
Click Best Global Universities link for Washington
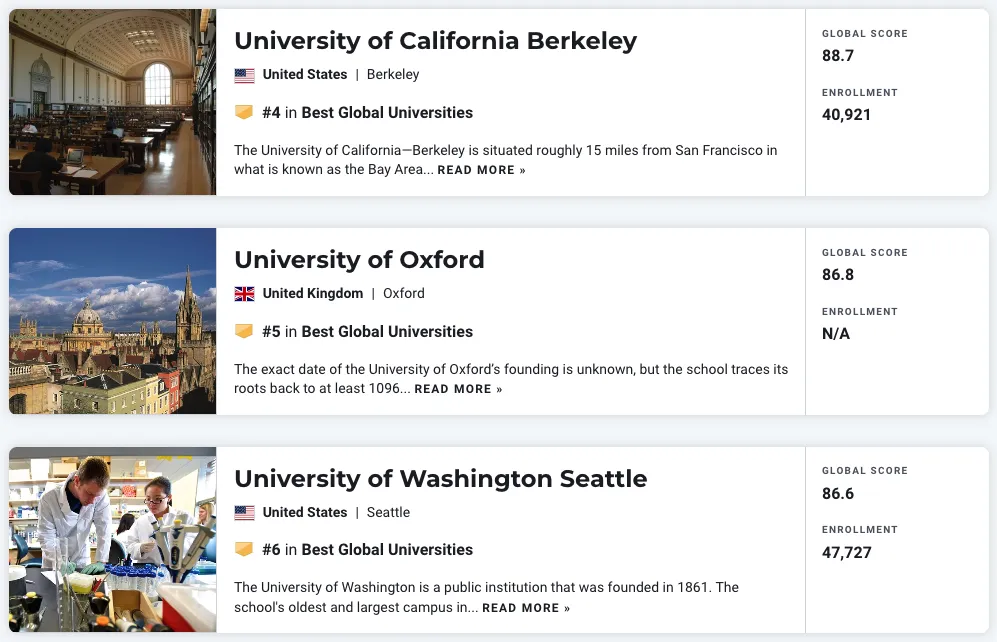tap(387, 549)
